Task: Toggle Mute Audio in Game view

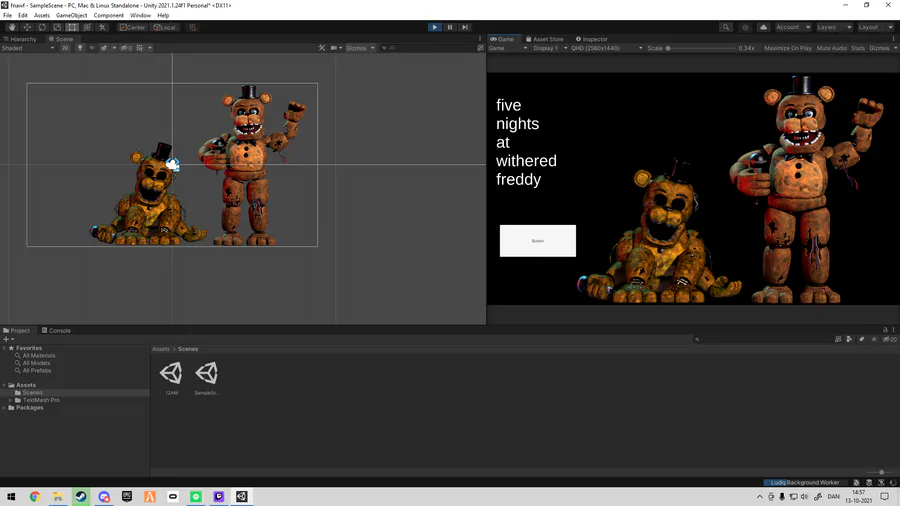Action: [x=831, y=48]
